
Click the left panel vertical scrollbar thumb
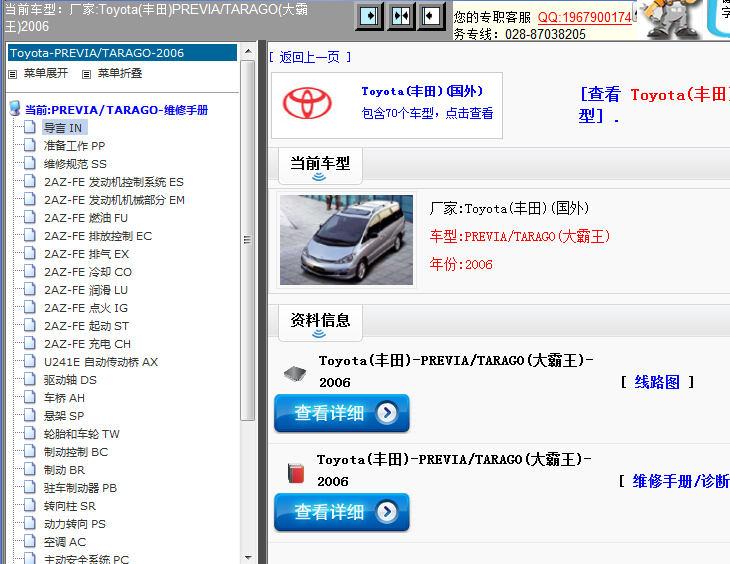point(248,240)
